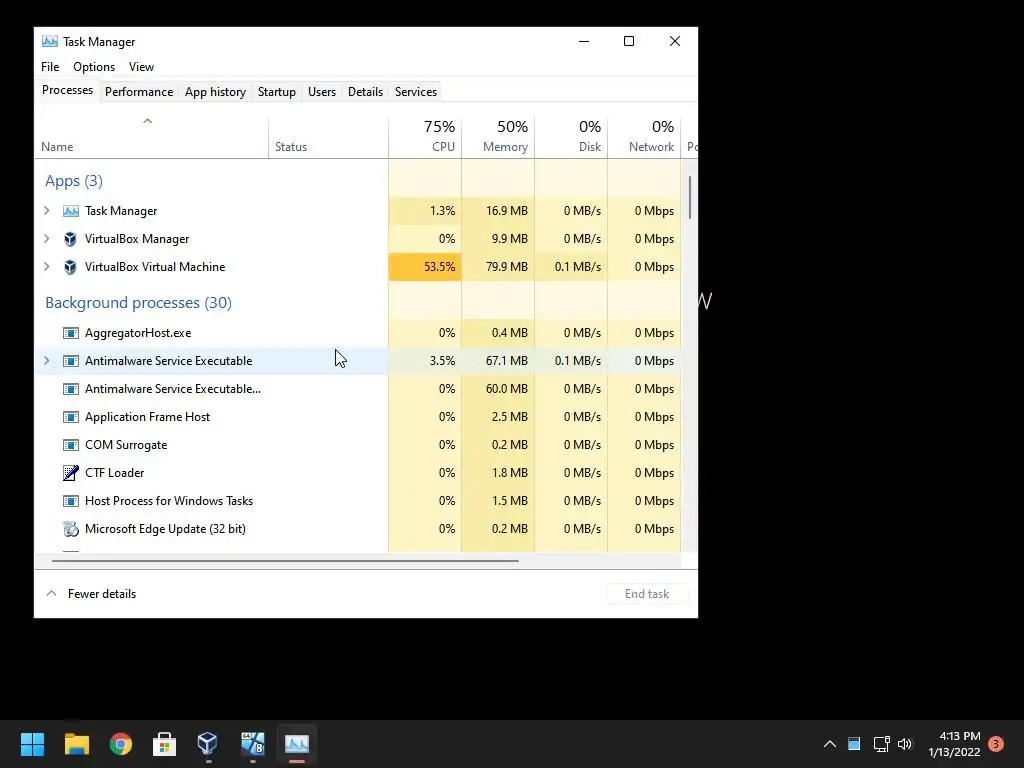This screenshot has height=768, width=1024.
Task: Select the second Antimalware Service Executable row
Action: pos(358,389)
